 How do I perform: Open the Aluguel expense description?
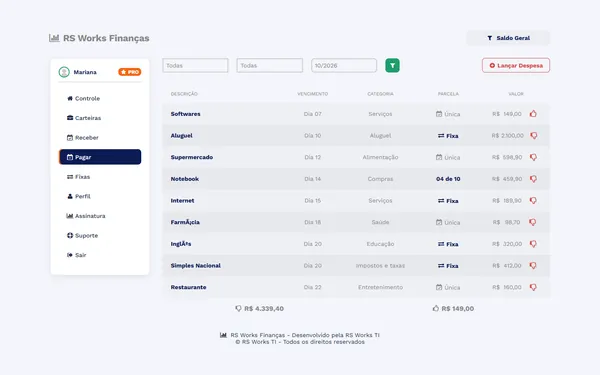(182, 135)
